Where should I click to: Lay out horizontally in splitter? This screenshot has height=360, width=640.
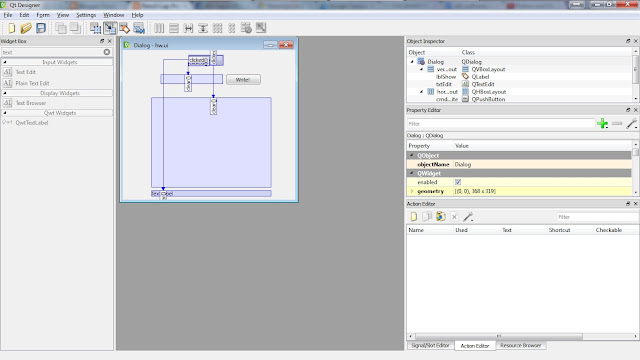click(x=188, y=28)
